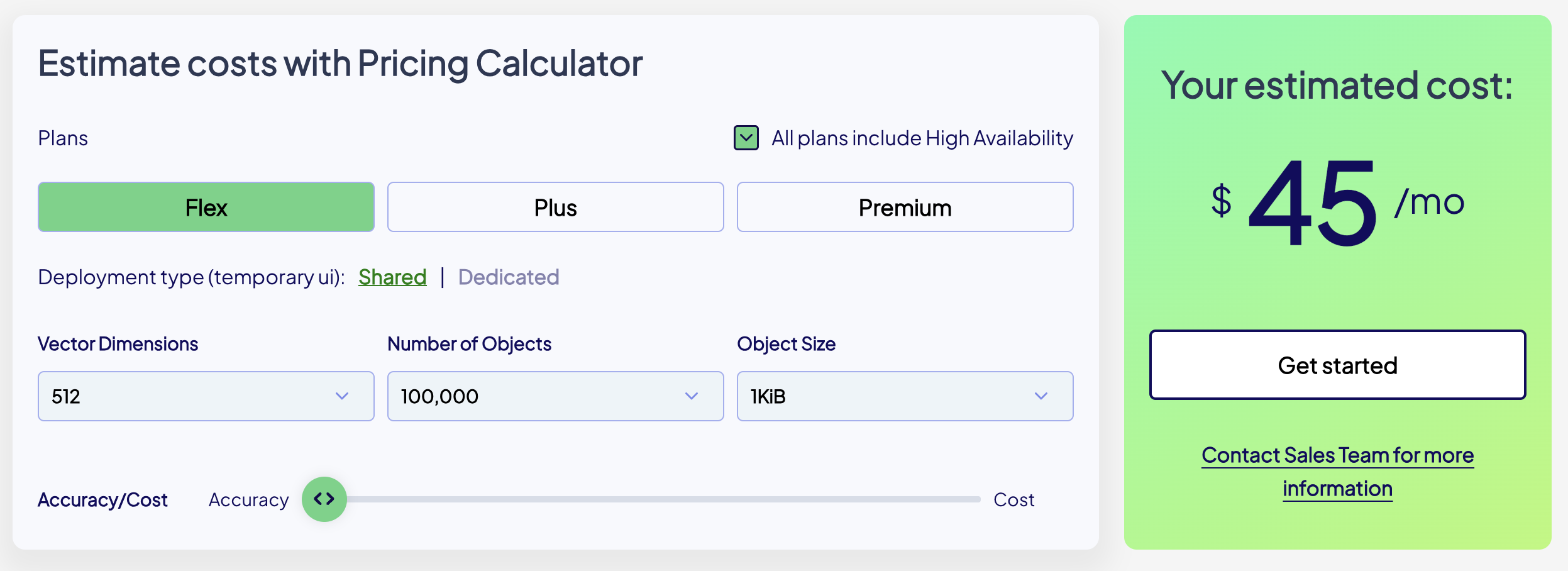Viewport: 1568px width, 571px height.
Task: Click the Plans section label
Action: (x=63, y=138)
